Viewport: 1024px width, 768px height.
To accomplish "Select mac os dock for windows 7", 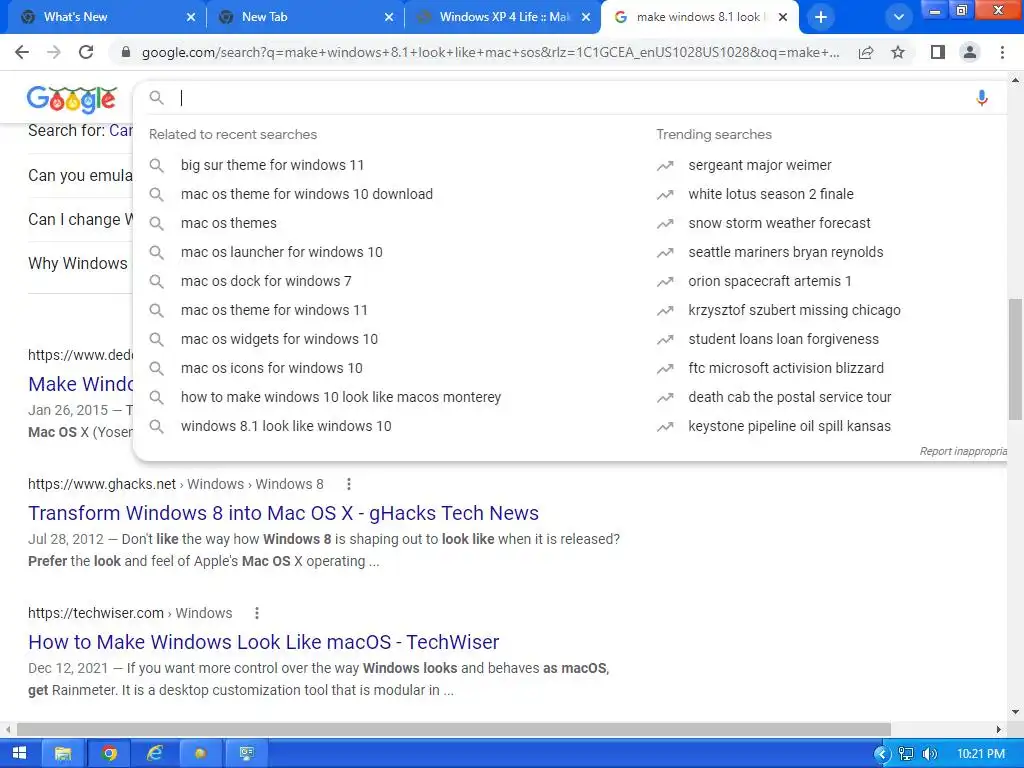I will [x=266, y=281].
